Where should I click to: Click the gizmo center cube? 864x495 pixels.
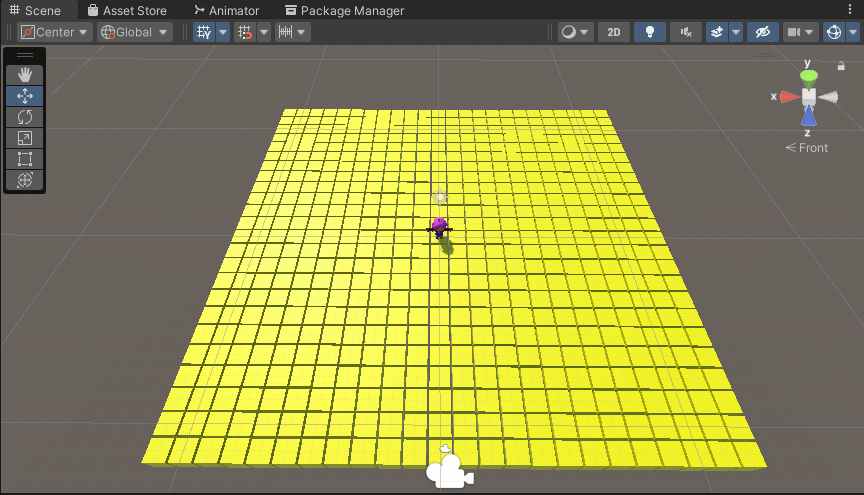808,97
